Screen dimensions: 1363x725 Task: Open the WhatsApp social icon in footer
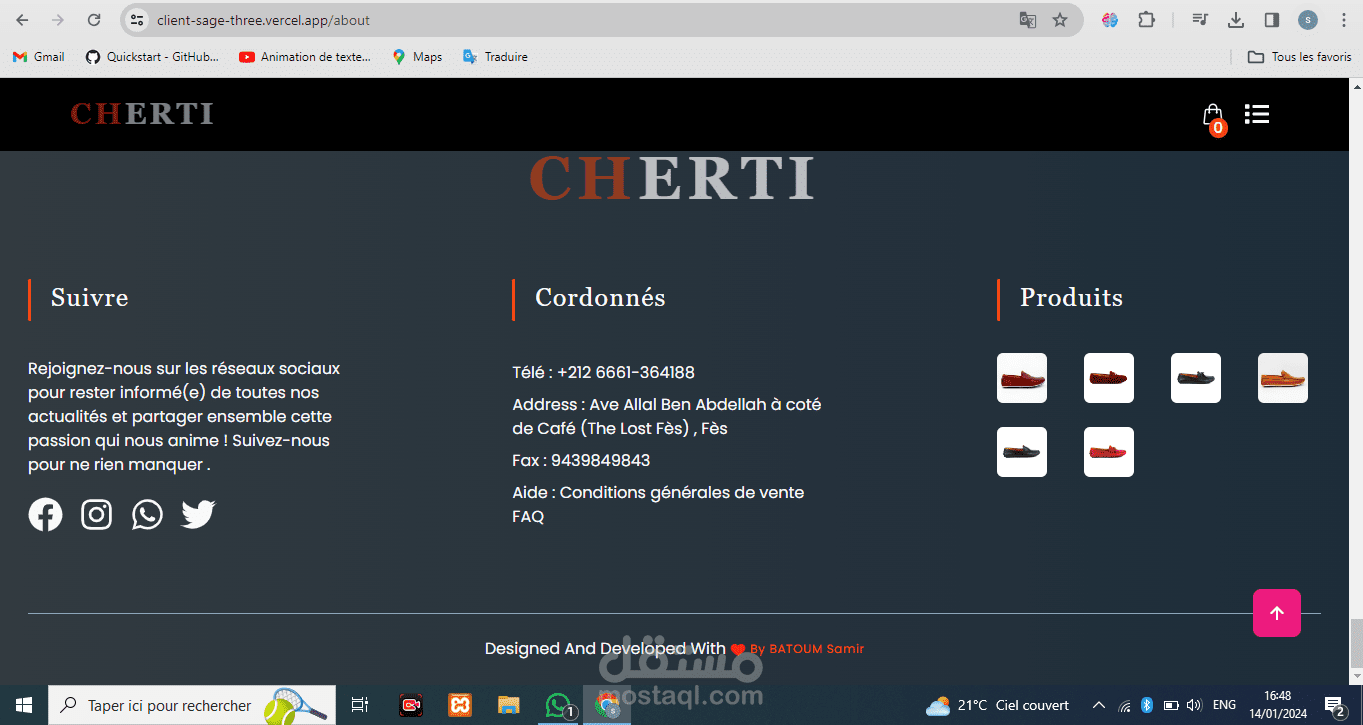pos(147,514)
